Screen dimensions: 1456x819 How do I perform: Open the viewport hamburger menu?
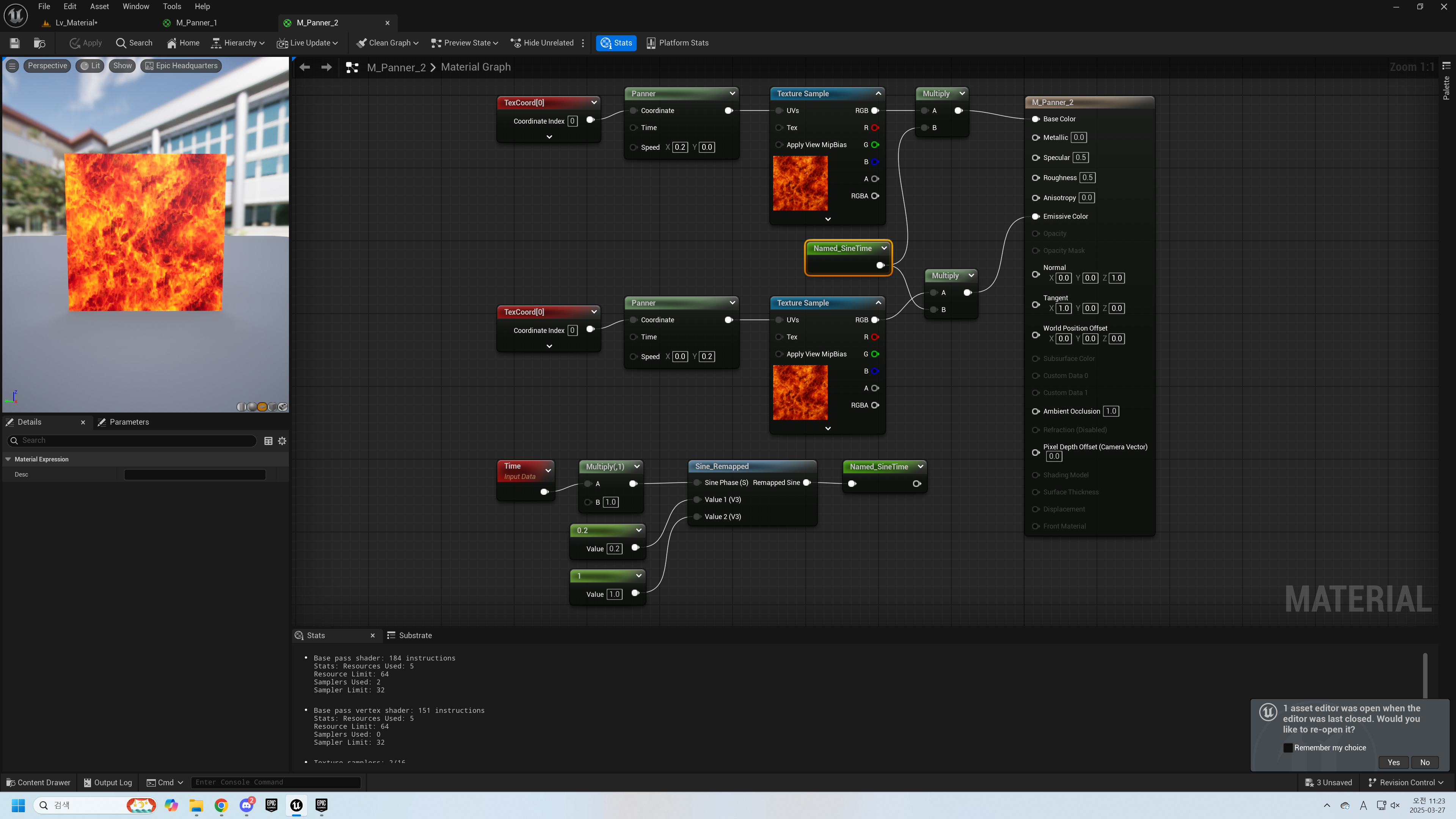tap(12, 66)
